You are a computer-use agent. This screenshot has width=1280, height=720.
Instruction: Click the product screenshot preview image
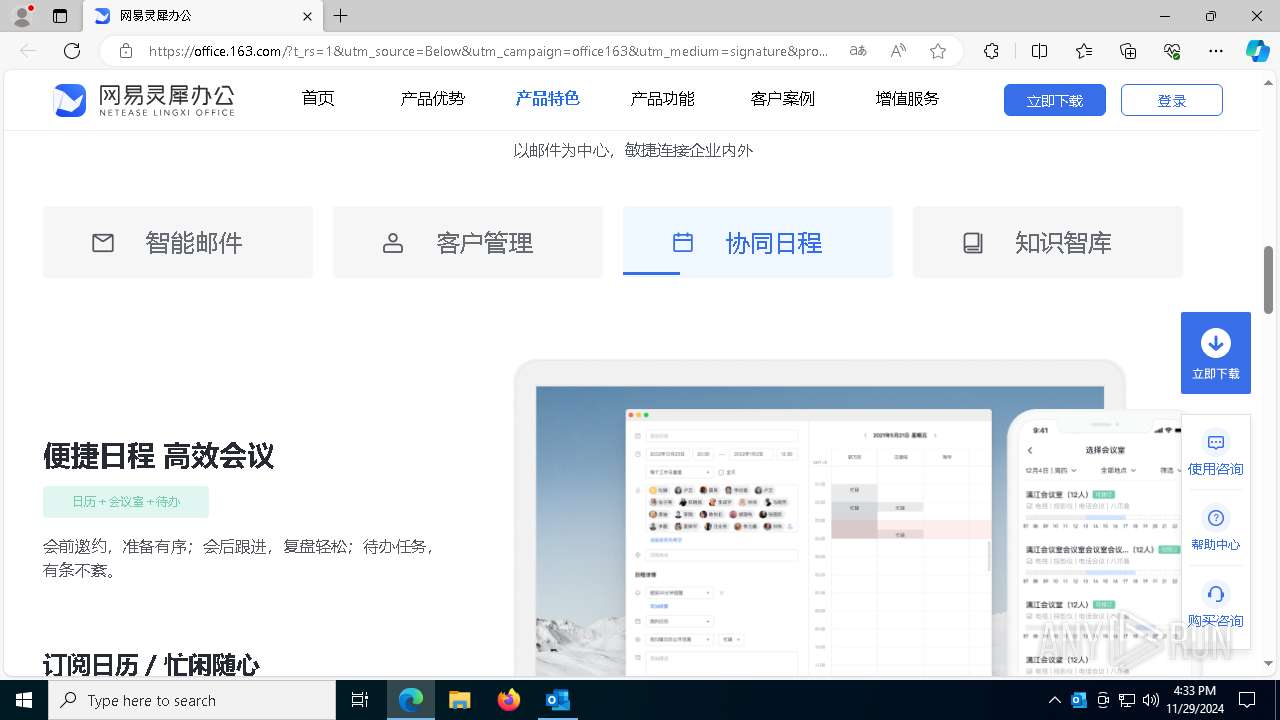(847, 519)
